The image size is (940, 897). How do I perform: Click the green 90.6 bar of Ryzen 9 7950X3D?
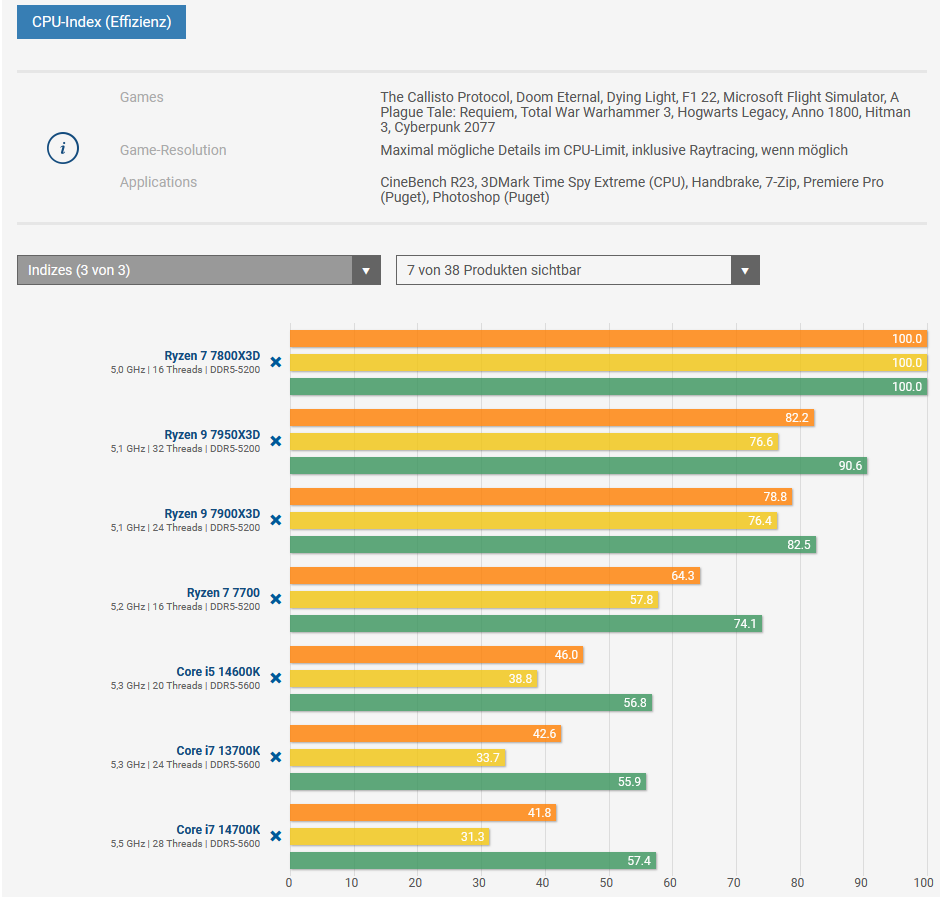(x=579, y=466)
